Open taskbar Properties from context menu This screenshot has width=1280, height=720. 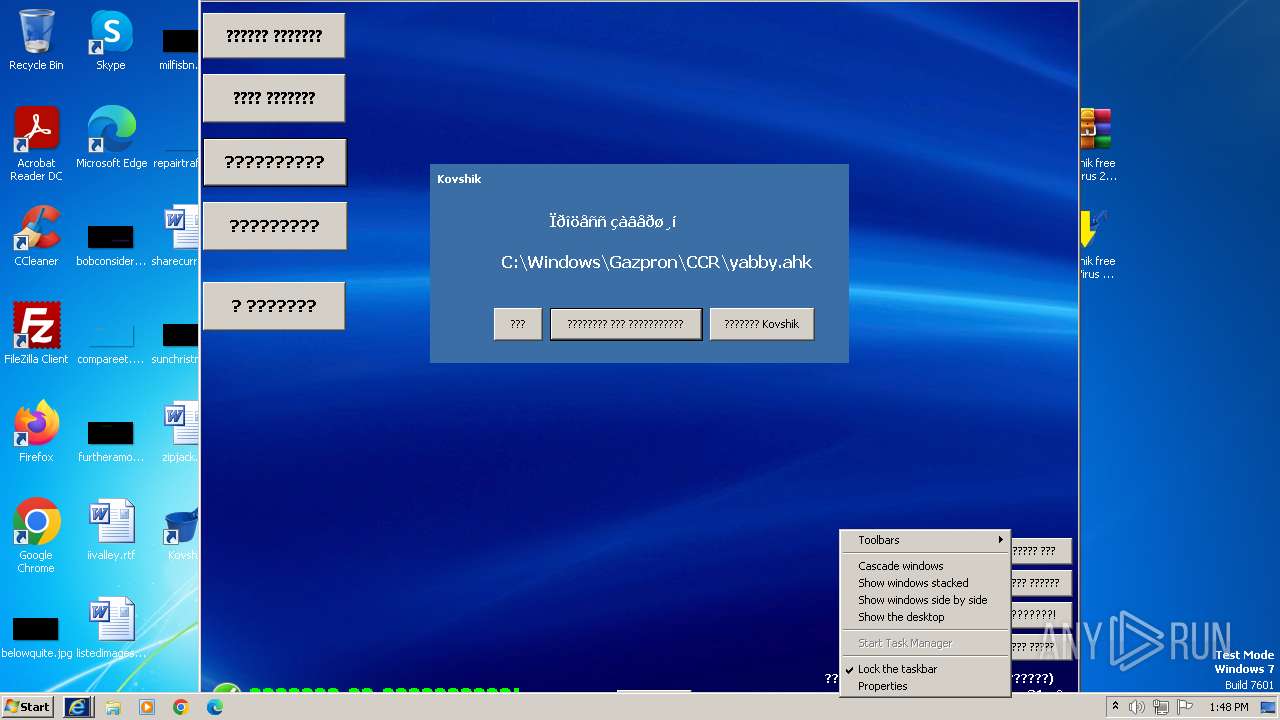pos(924,686)
